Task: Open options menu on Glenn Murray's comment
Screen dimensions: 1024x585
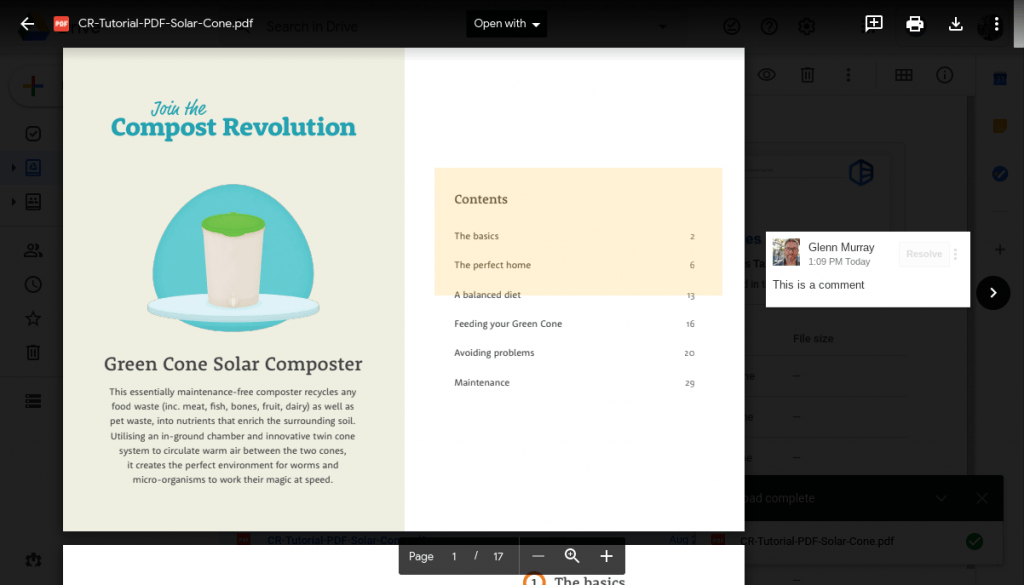Action: [955, 254]
